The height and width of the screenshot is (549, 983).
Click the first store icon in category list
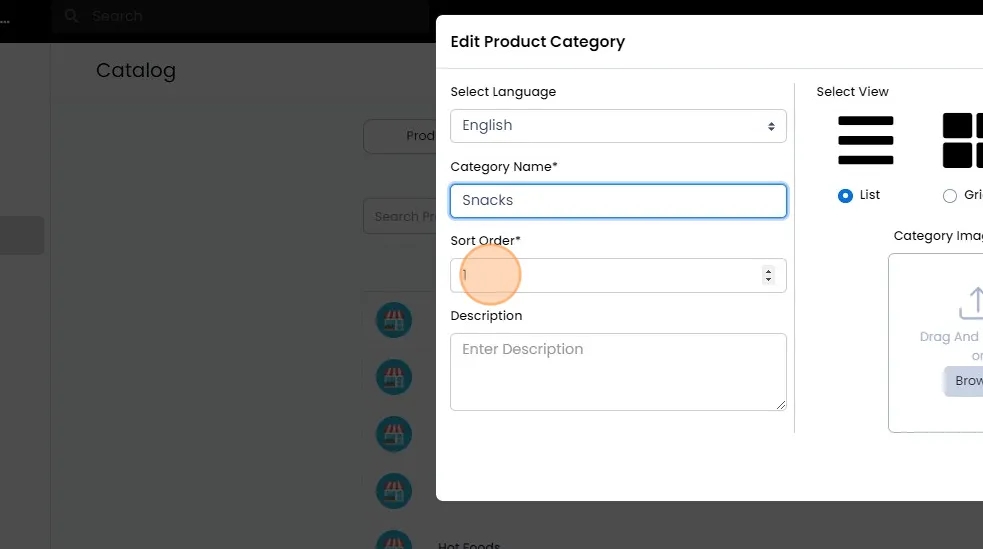click(x=394, y=320)
